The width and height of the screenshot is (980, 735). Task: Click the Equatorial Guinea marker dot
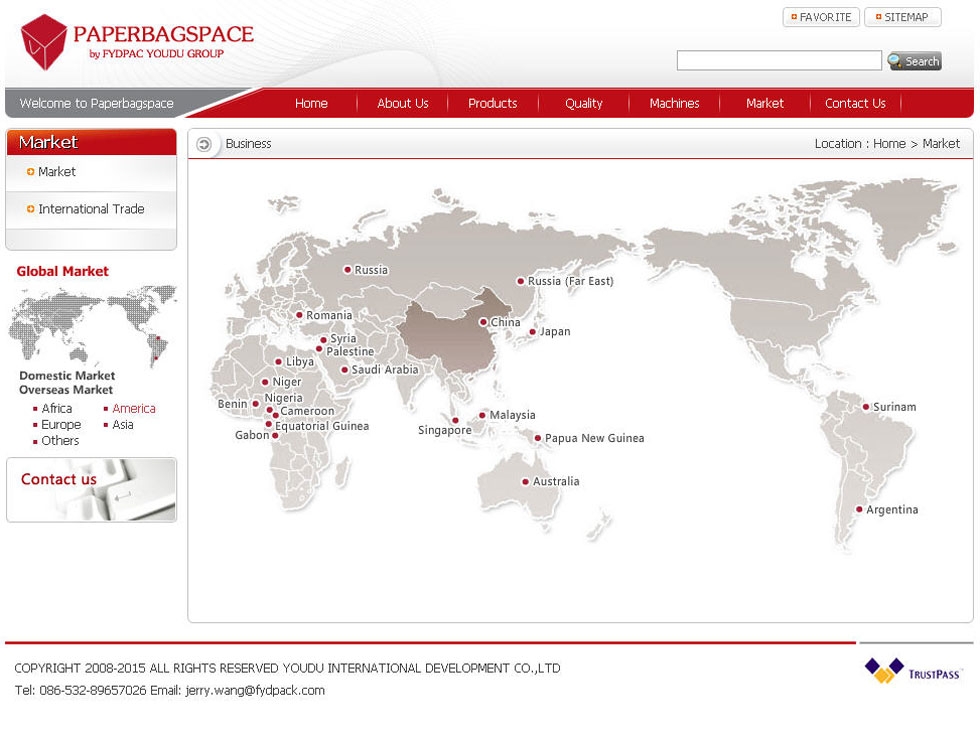point(269,424)
